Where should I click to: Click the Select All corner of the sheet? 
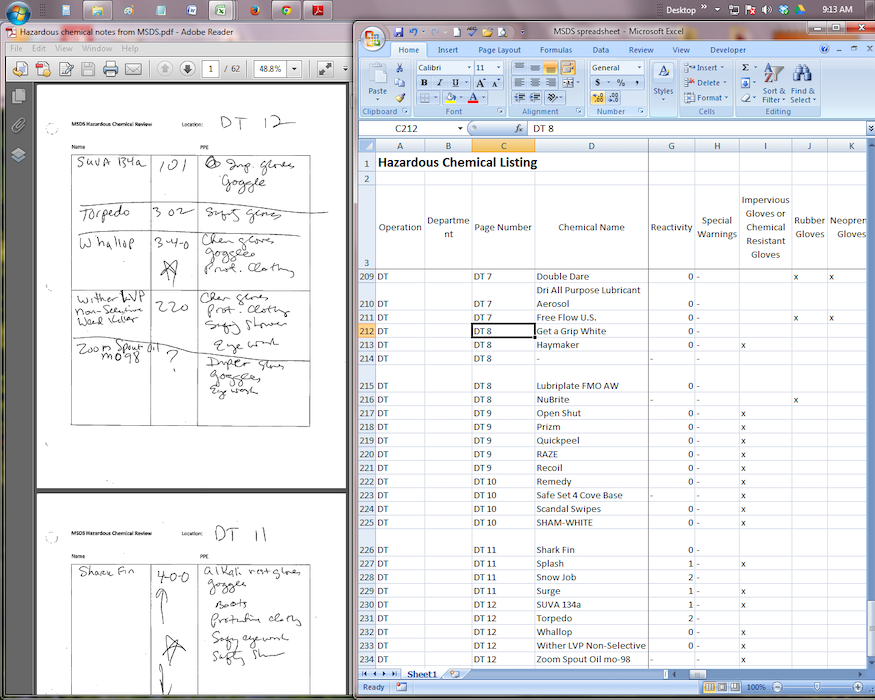(x=367, y=146)
